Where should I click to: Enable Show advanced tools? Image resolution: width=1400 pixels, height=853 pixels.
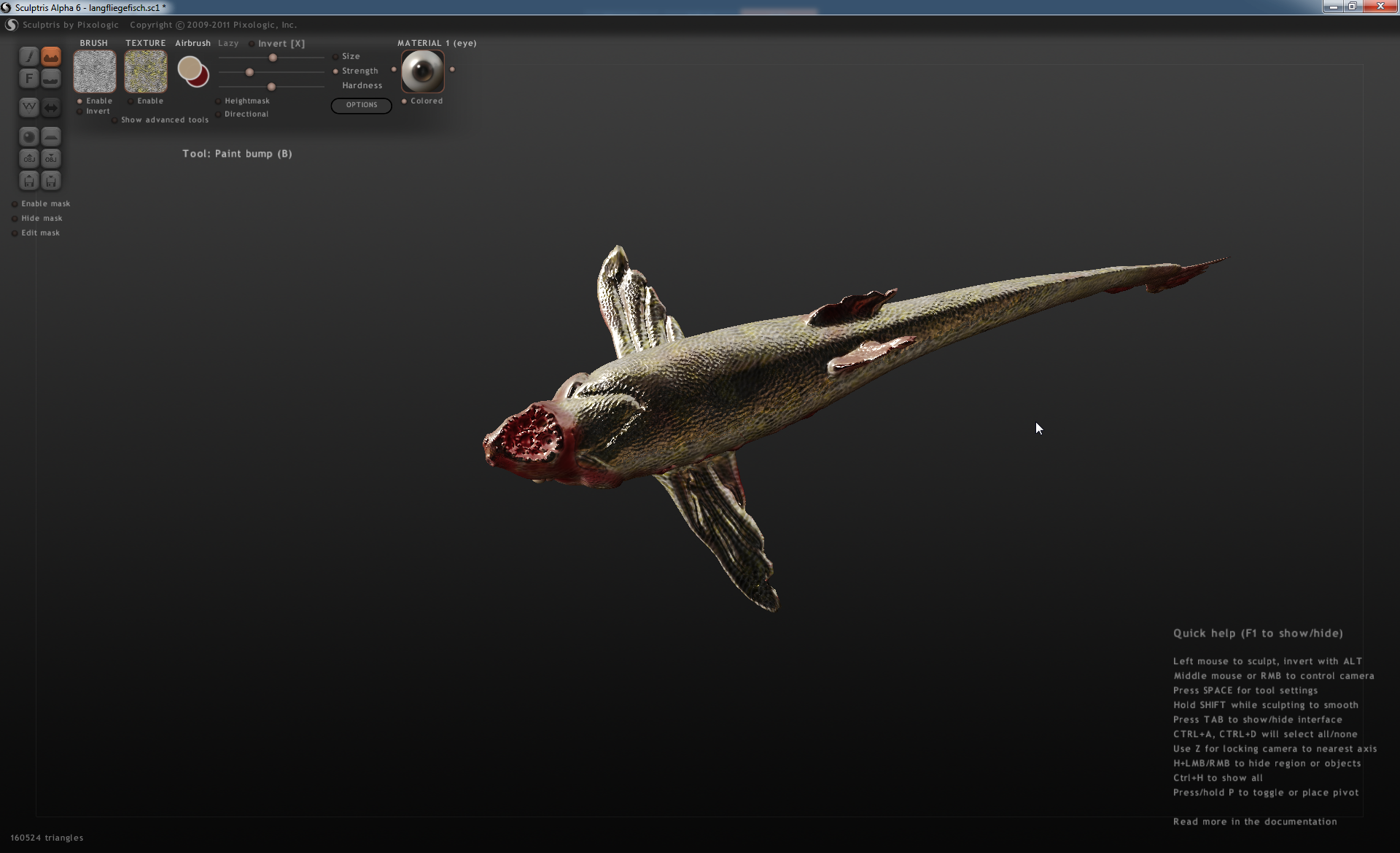(x=114, y=120)
